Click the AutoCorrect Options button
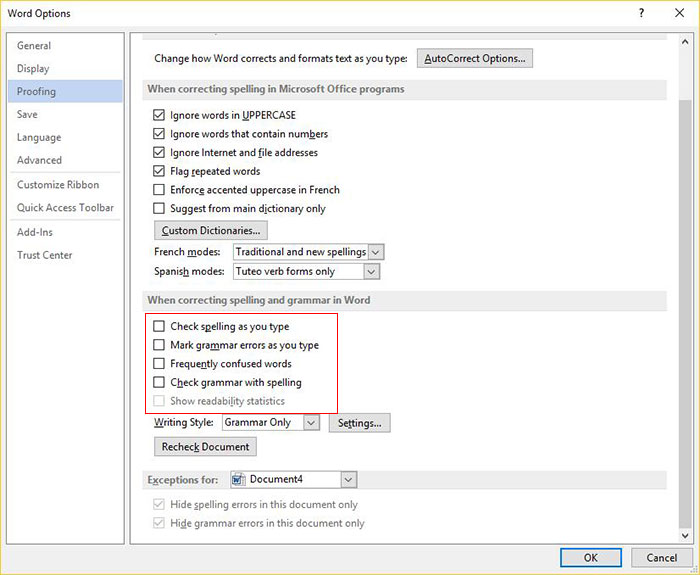The image size is (700, 575). tap(475, 58)
